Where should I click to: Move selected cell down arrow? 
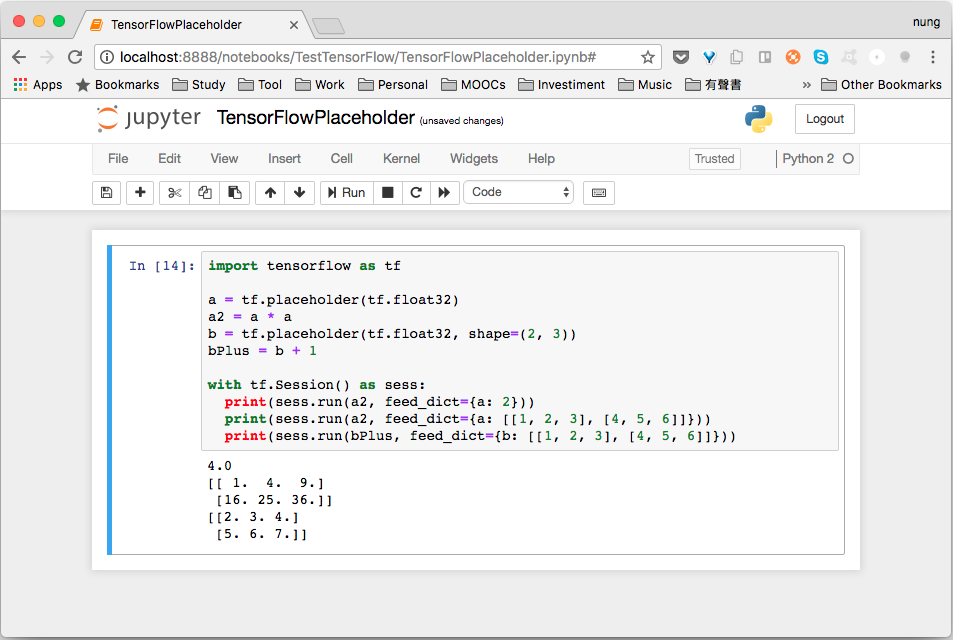tap(300, 193)
